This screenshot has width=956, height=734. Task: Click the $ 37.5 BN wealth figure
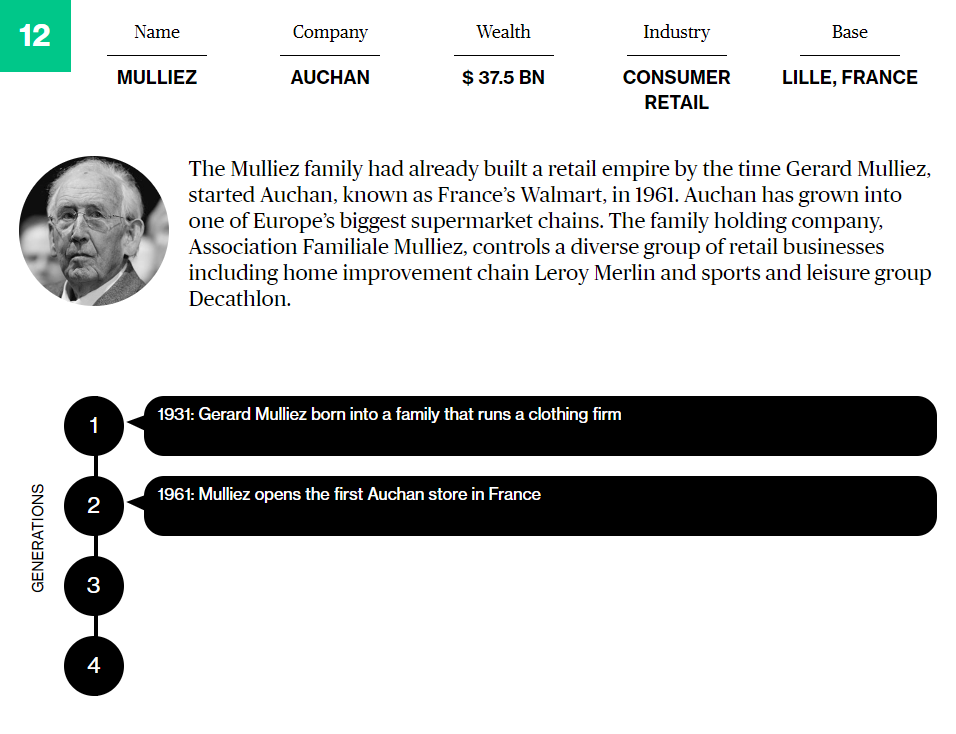tap(503, 77)
